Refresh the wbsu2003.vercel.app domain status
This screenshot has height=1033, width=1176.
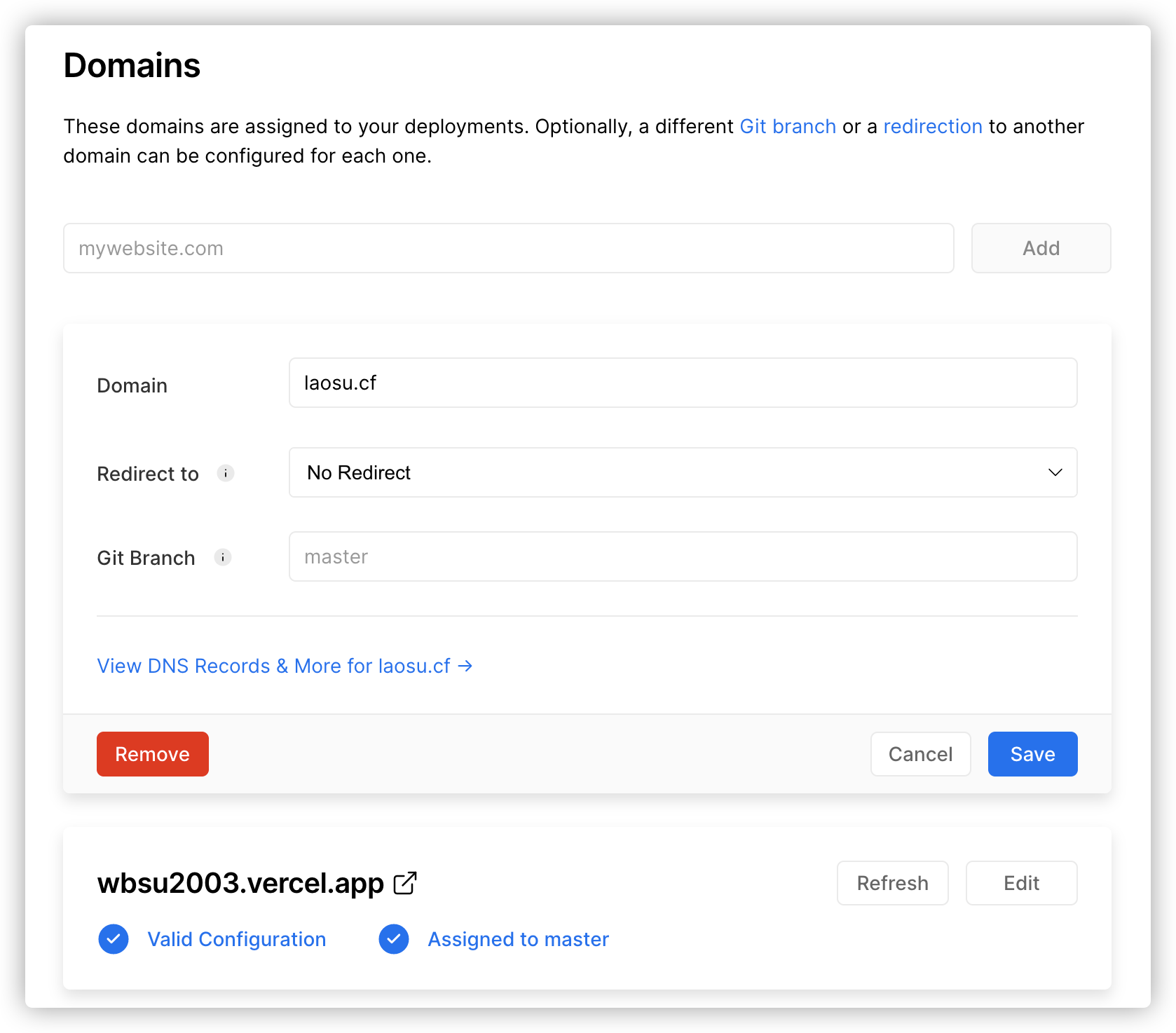pyautogui.click(x=892, y=883)
